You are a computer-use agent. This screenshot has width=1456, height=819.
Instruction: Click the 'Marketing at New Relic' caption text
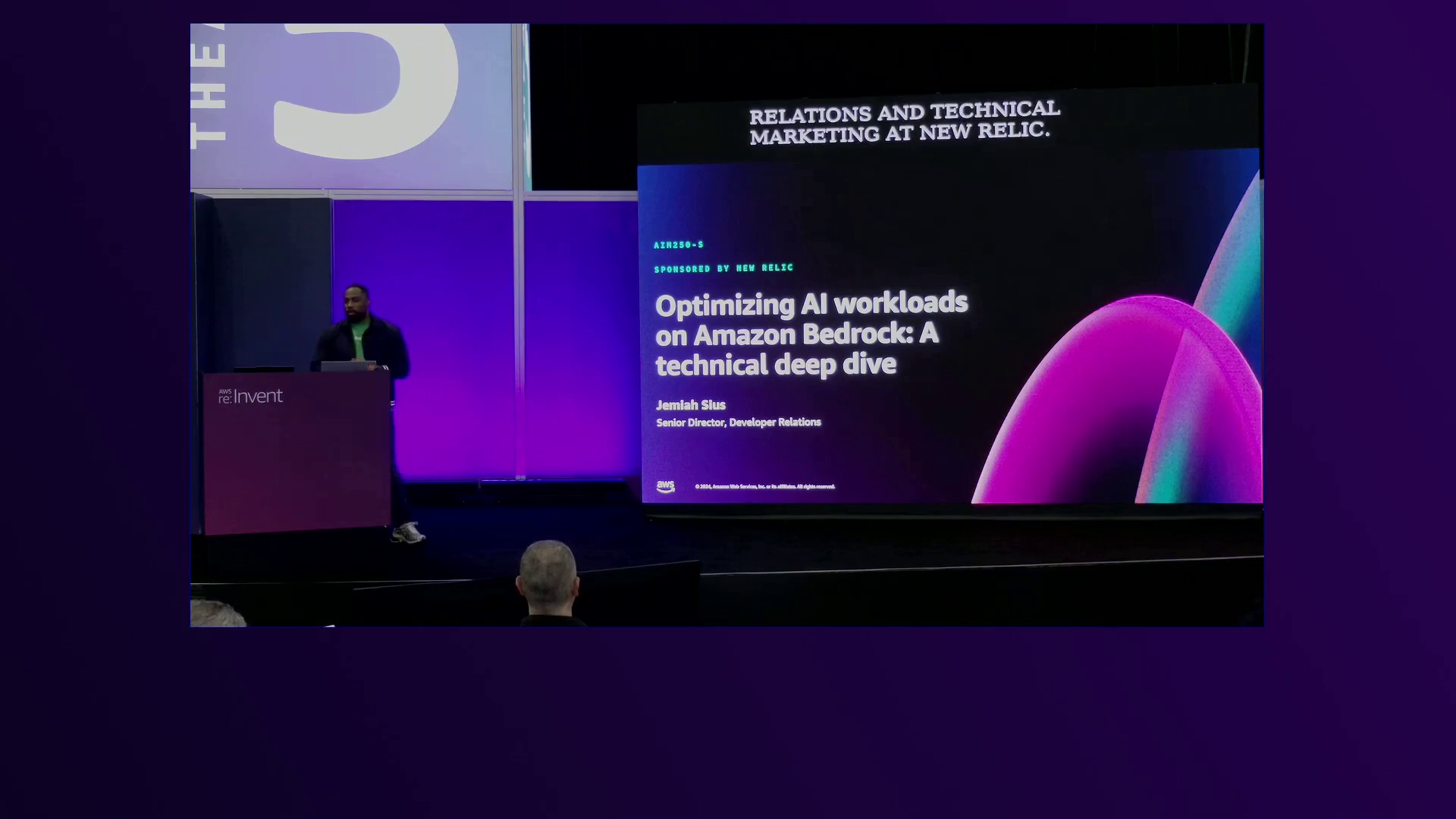coord(899,133)
